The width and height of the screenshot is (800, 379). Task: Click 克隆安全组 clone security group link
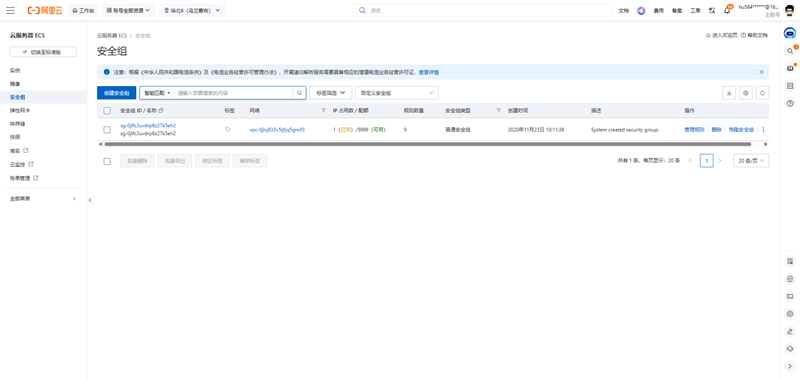coord(741,130)
